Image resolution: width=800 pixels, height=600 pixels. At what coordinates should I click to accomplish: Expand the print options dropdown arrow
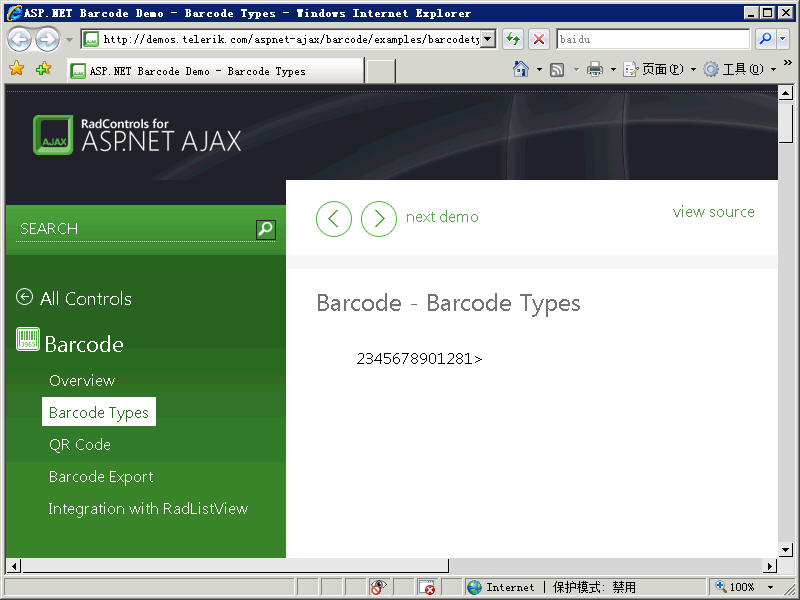[x=613, y=69]
